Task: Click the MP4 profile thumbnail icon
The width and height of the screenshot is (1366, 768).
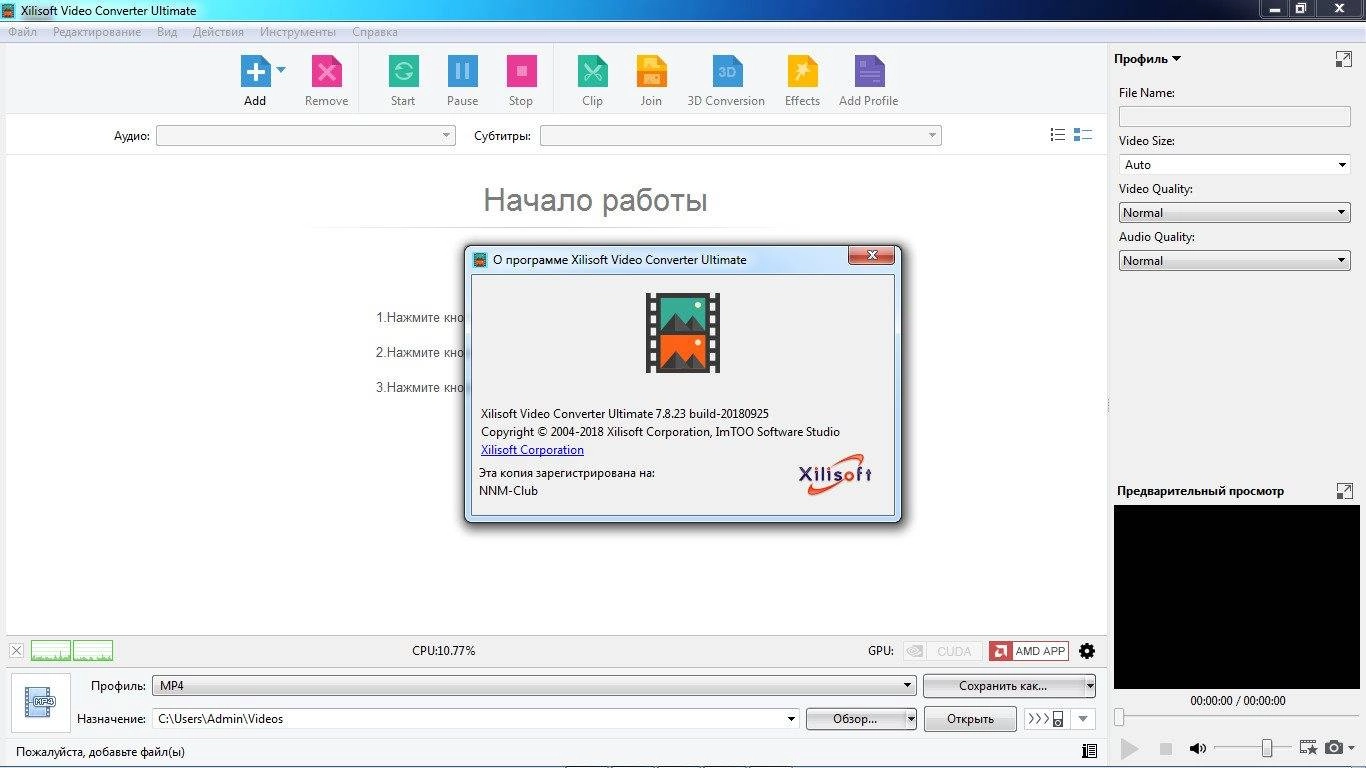Action: pyautogui.click(x=41, y=703)
